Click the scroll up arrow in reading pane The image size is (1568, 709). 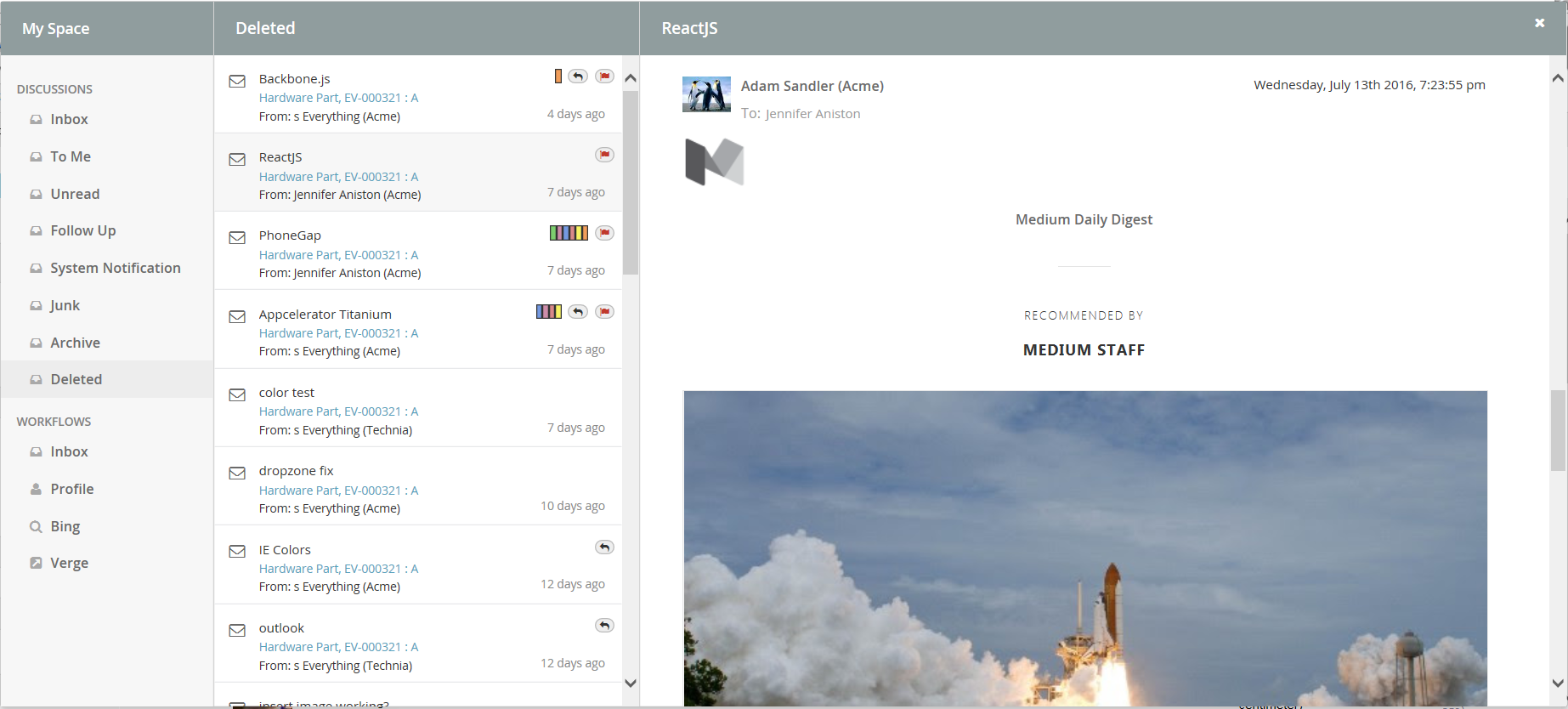(x=1558, y=78)
